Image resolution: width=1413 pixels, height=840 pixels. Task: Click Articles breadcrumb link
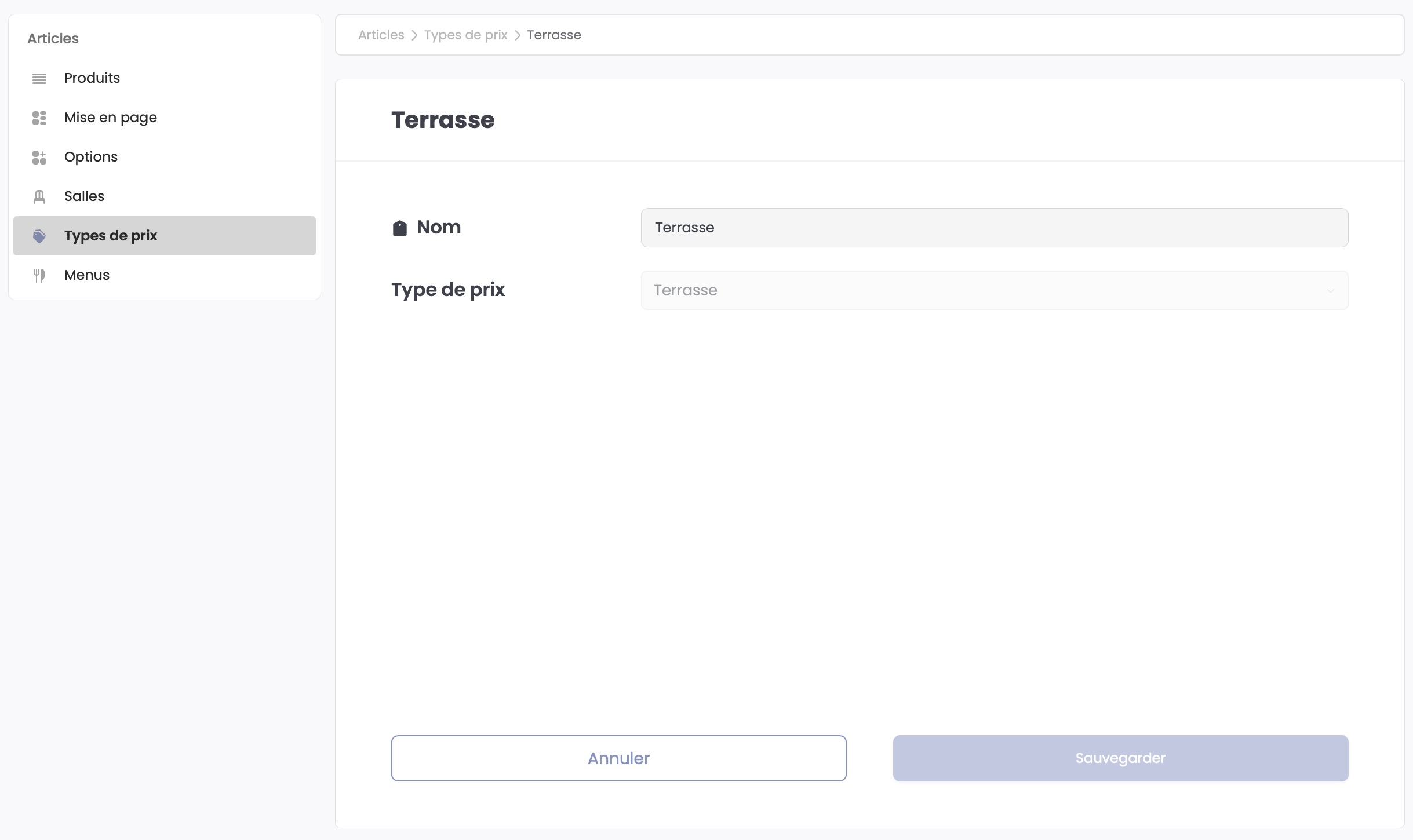point(381,35)
